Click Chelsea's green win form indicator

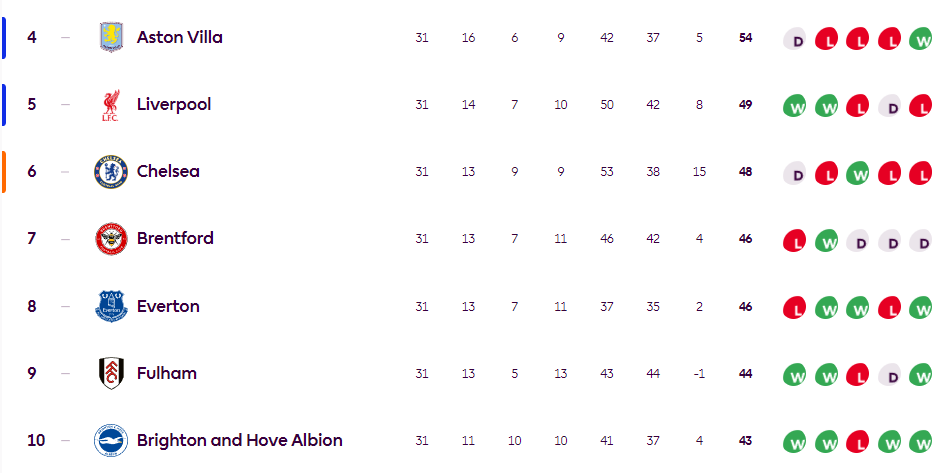point(858,175)
